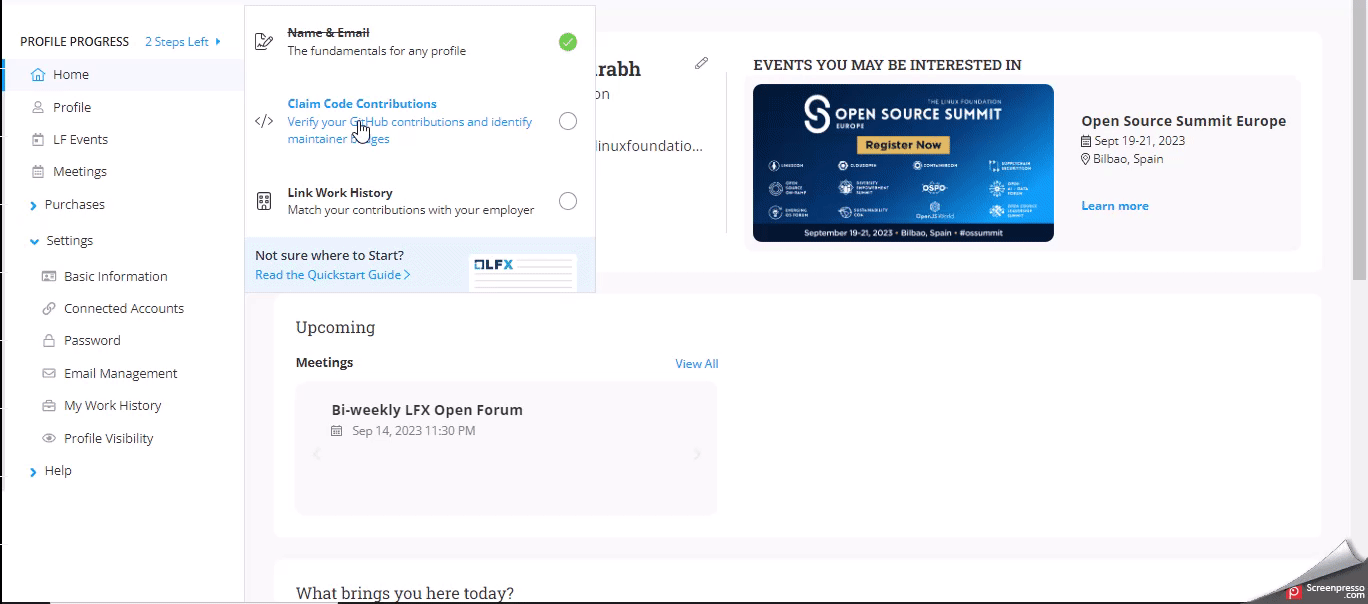Select the Link Work History circle

tap(567, 201)
